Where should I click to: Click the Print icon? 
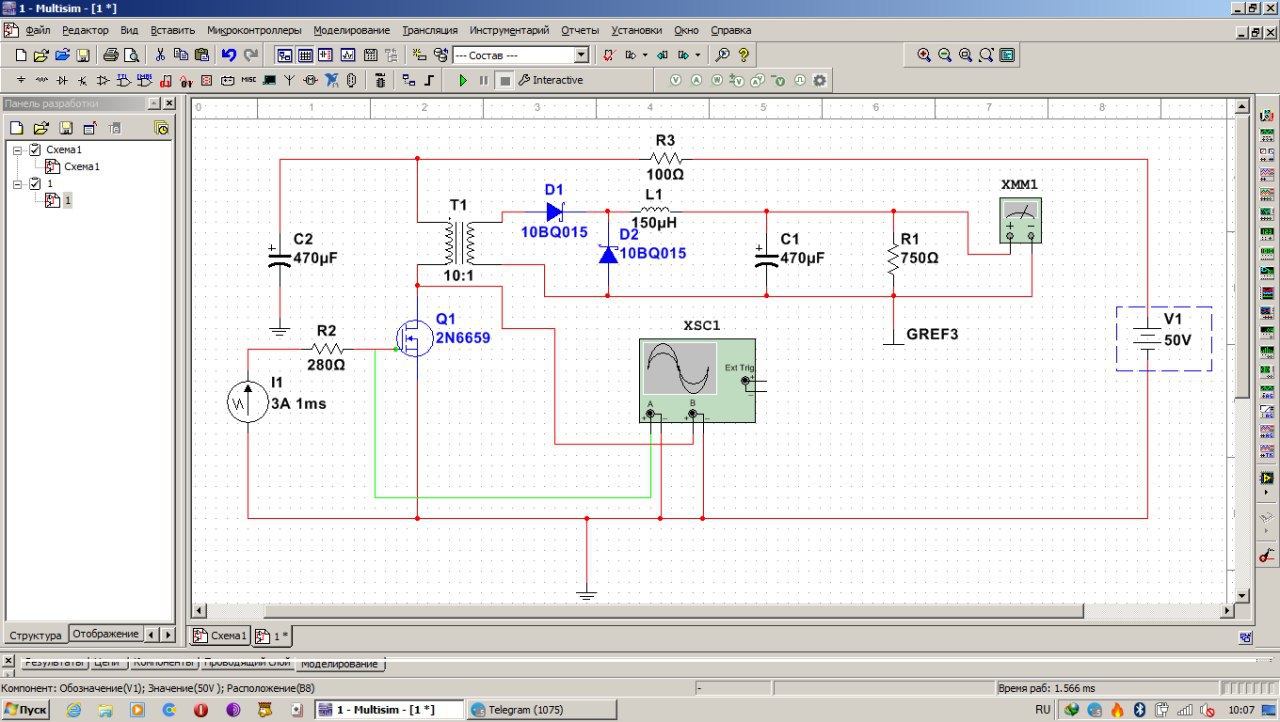[x=111, y=55]
